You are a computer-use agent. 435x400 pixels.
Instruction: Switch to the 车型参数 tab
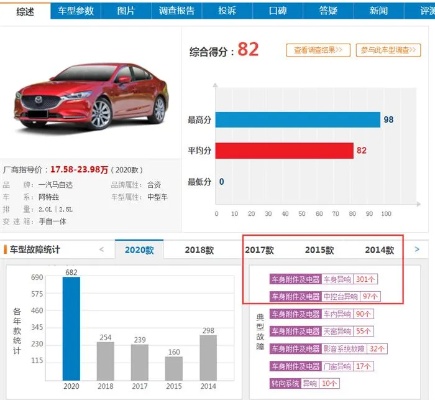tap(76, 11)
